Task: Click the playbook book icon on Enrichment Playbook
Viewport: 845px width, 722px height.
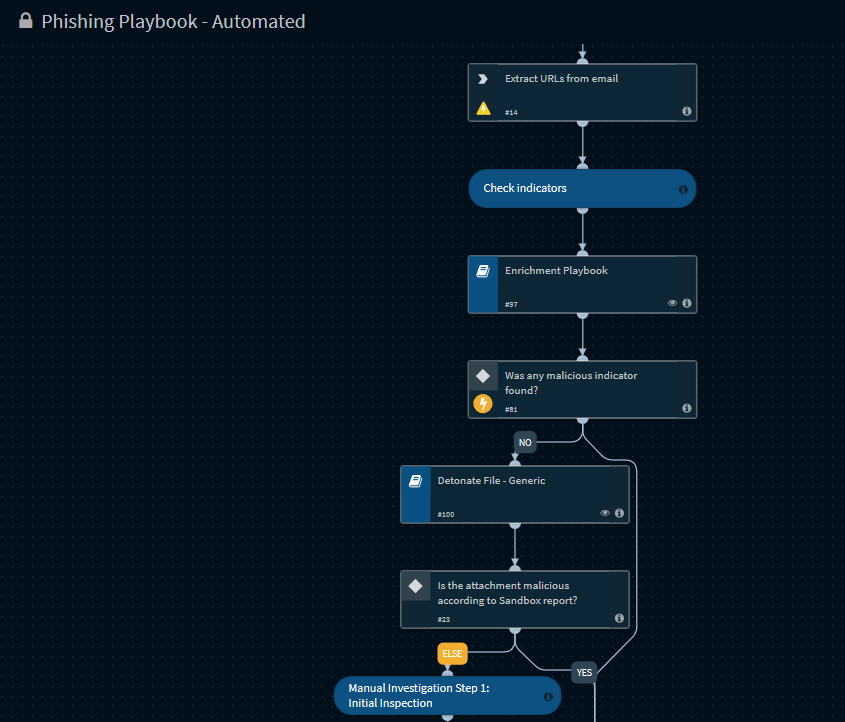Action: (x=483, y=271)
